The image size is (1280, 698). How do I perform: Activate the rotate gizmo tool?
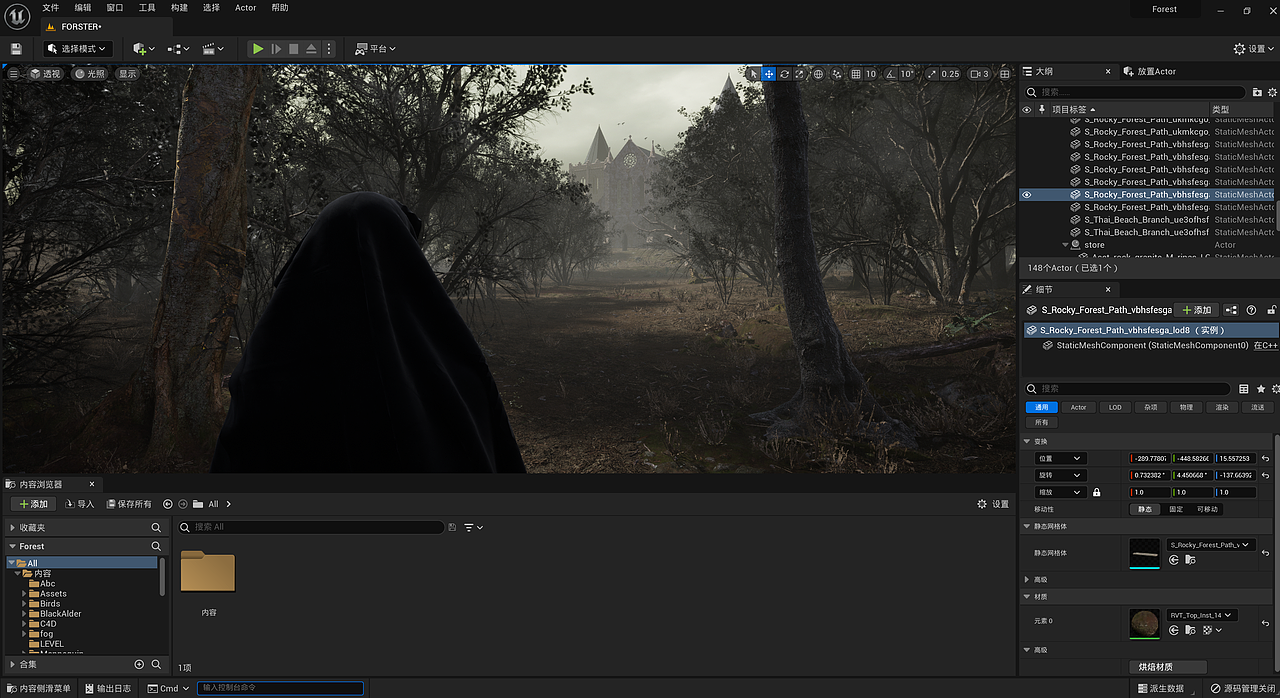(x=785, y=74)
